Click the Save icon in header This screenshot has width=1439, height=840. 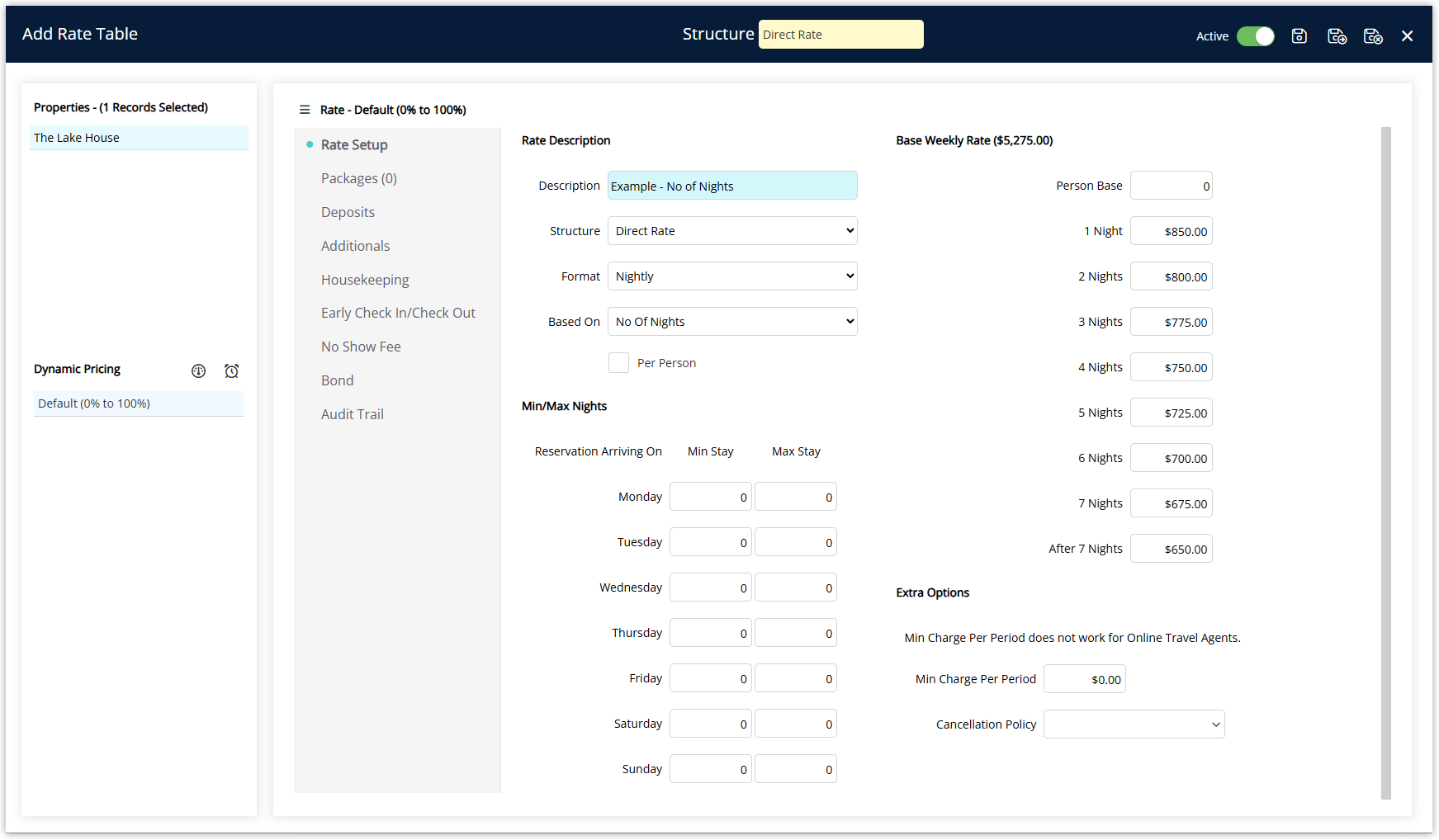(1299, 35)
